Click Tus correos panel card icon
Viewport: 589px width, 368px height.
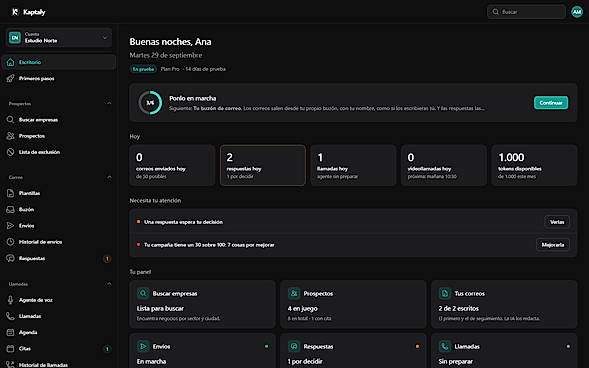445,293
